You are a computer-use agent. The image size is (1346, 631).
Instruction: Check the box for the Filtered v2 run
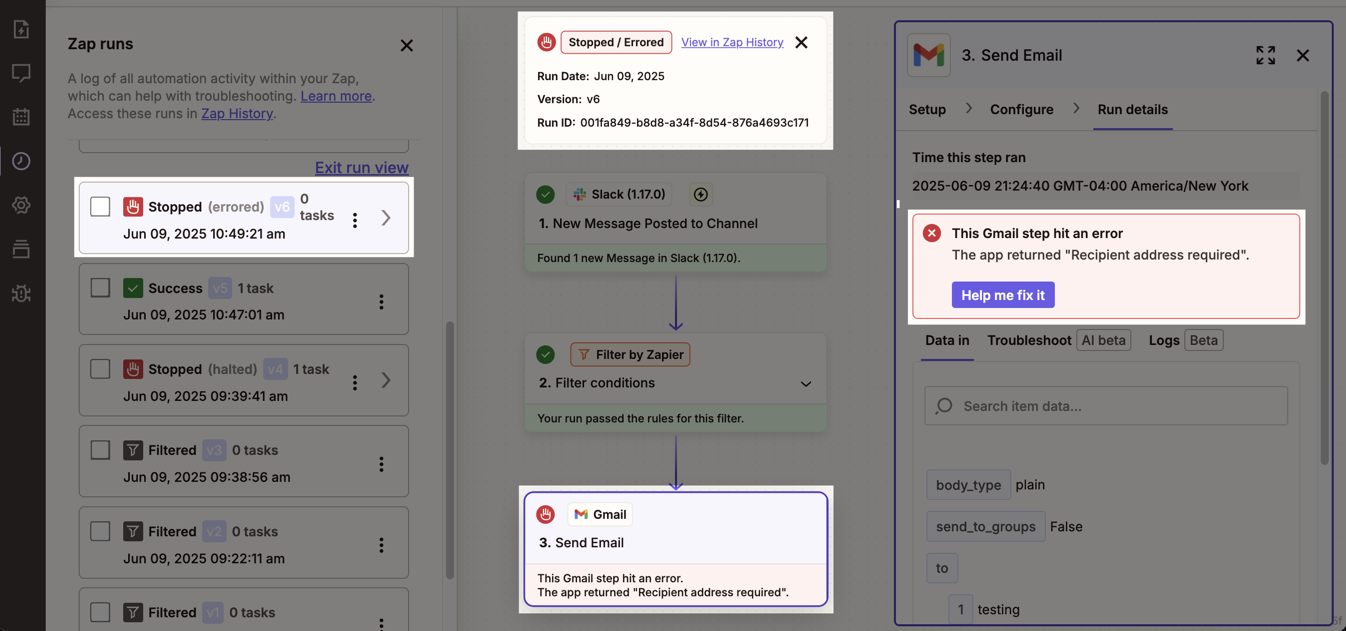tap(100, 531)
